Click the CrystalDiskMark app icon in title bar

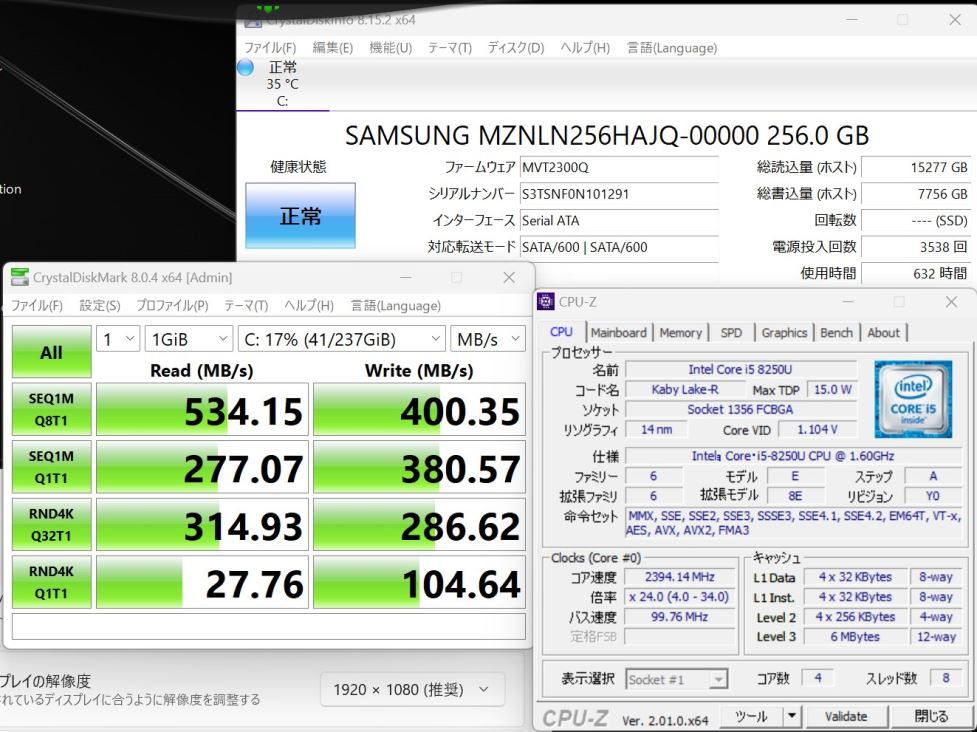(x=20, y=277)
